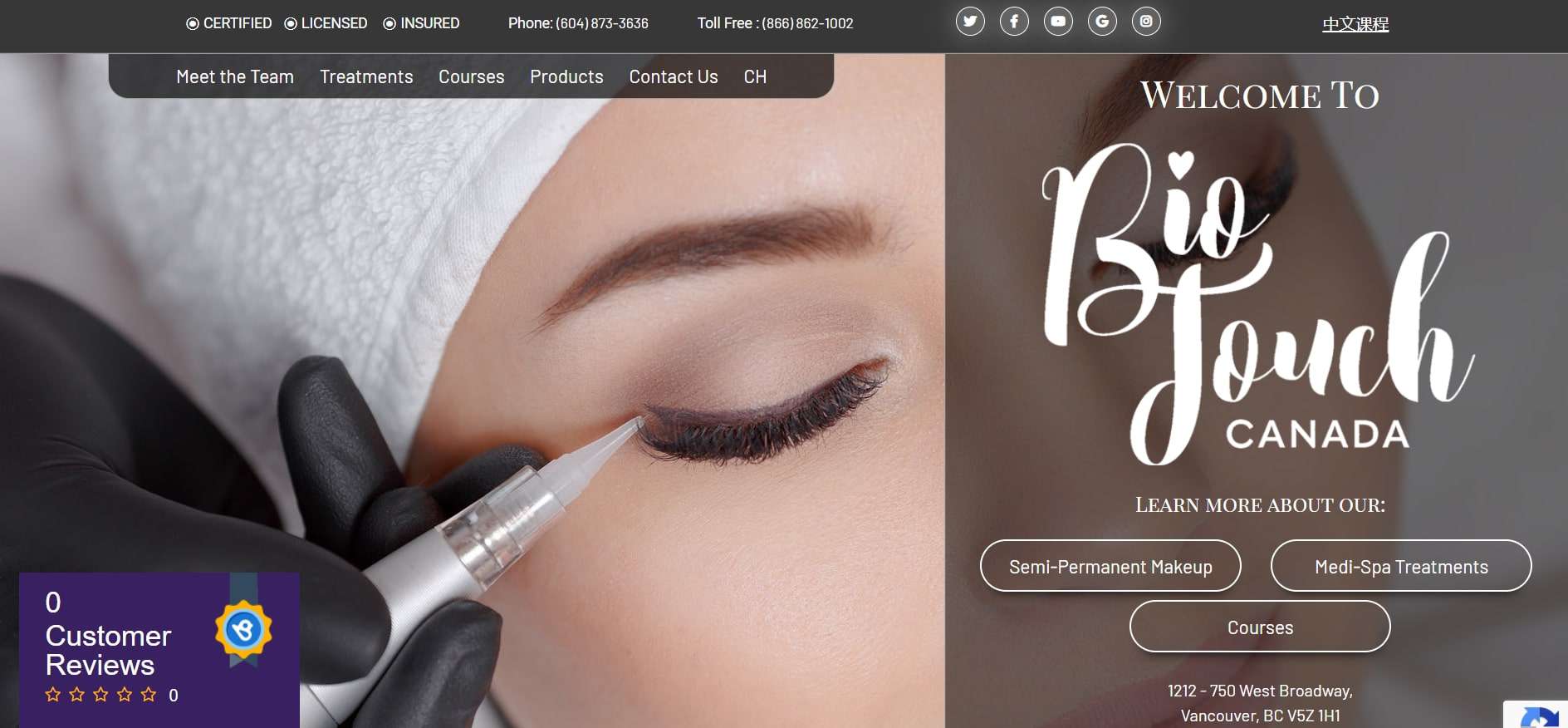
Task: Click the reCAPTCHA badge icon
Action: (x=1538, y=716)
